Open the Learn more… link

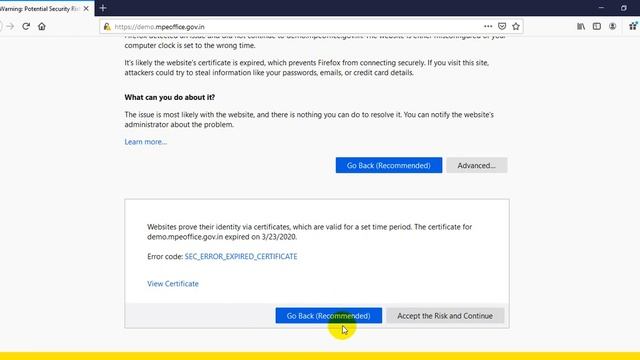[146, 142]
